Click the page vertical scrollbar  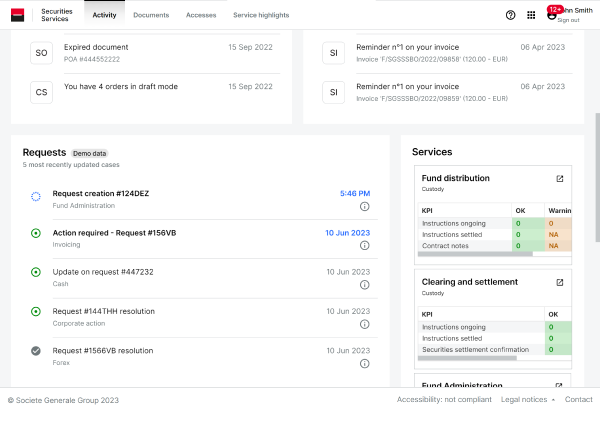(x=596, y=150)
